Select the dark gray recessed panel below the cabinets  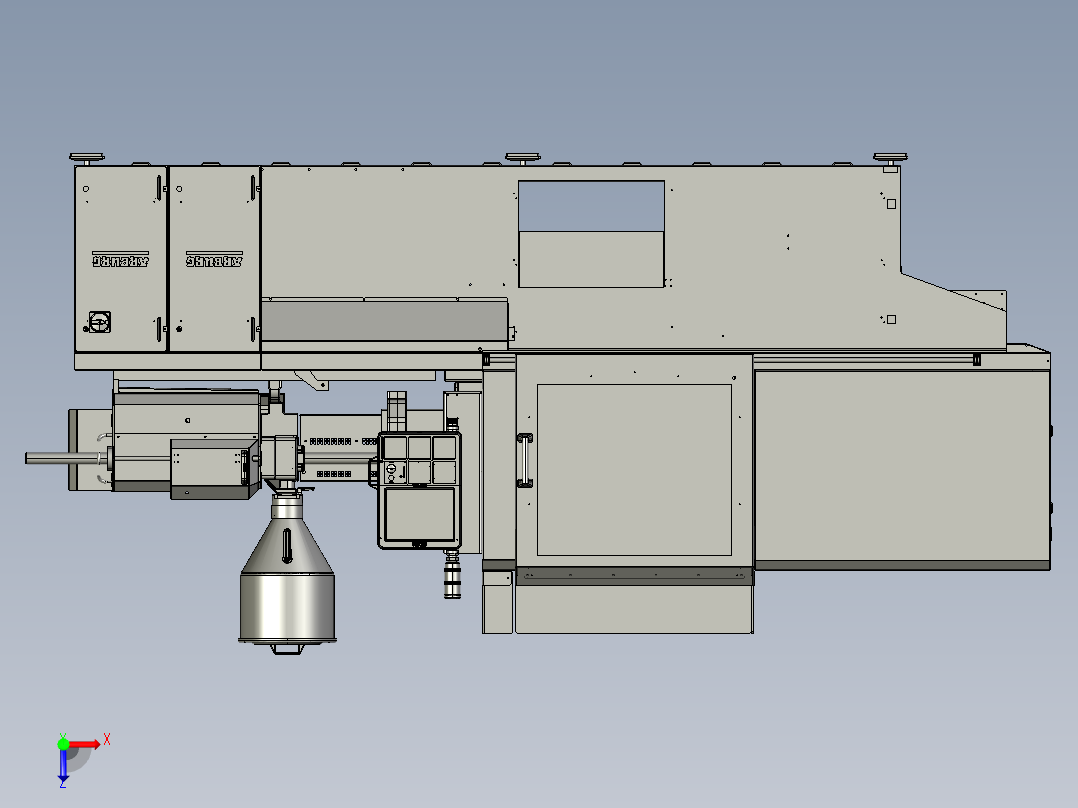click(x=384, y=320)
